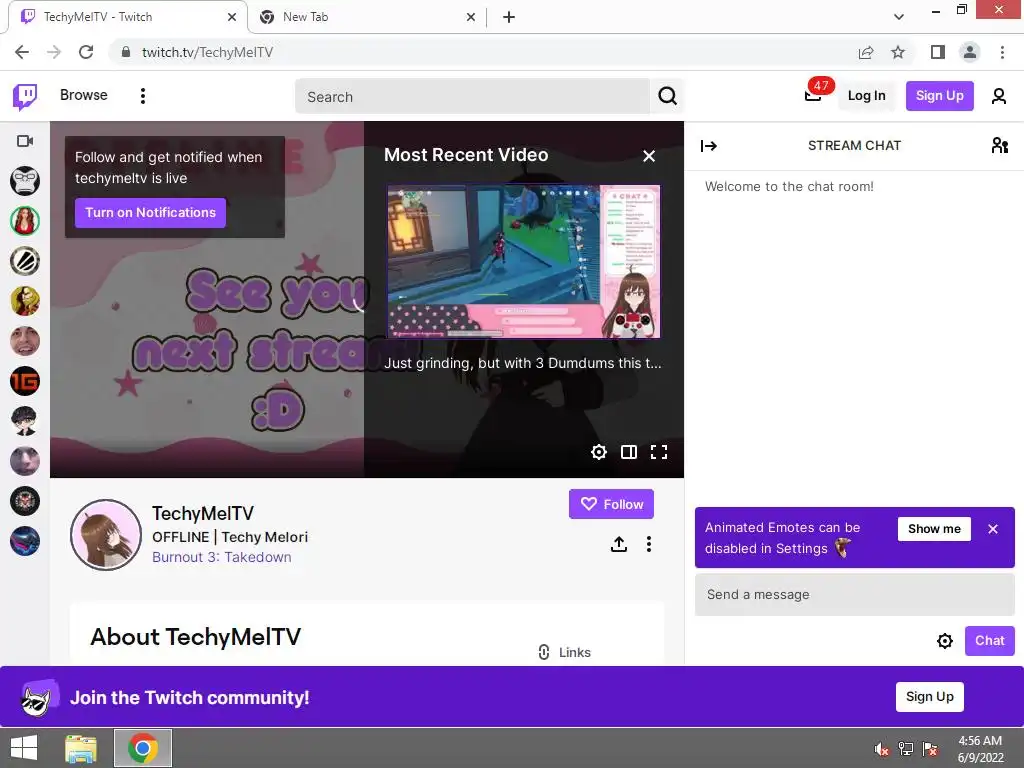
Task: Open the cartoon boy with sunglasses avatar
Action: tap(25, 421)
